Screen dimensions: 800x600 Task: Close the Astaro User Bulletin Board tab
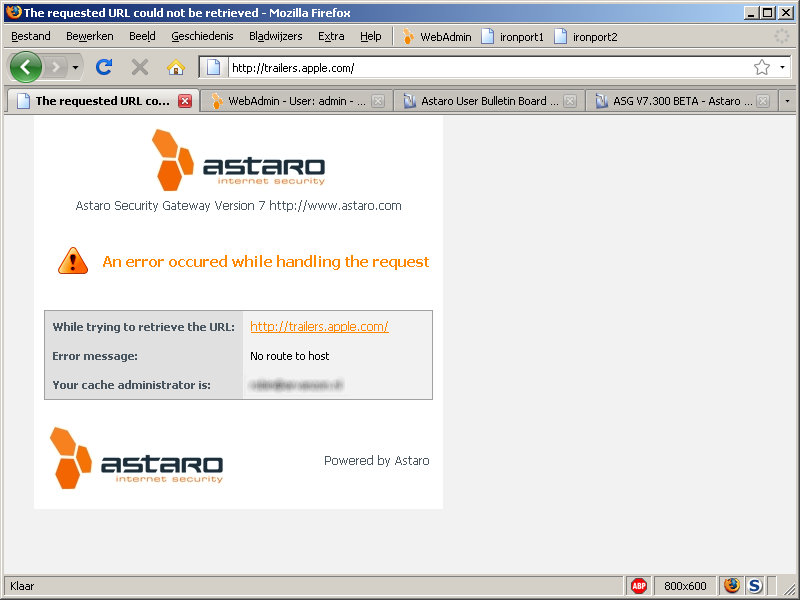(x=570, y=101)
